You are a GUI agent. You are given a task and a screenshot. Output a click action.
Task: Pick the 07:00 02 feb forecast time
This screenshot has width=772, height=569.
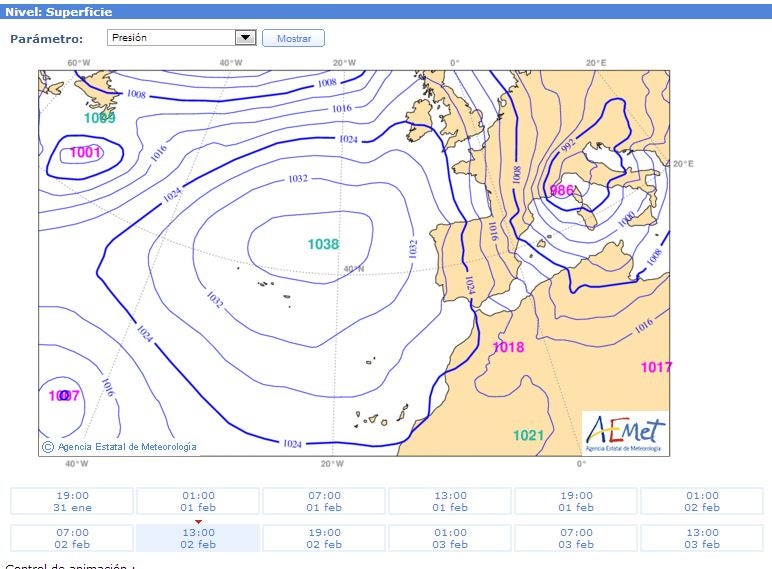coord(72,538)
